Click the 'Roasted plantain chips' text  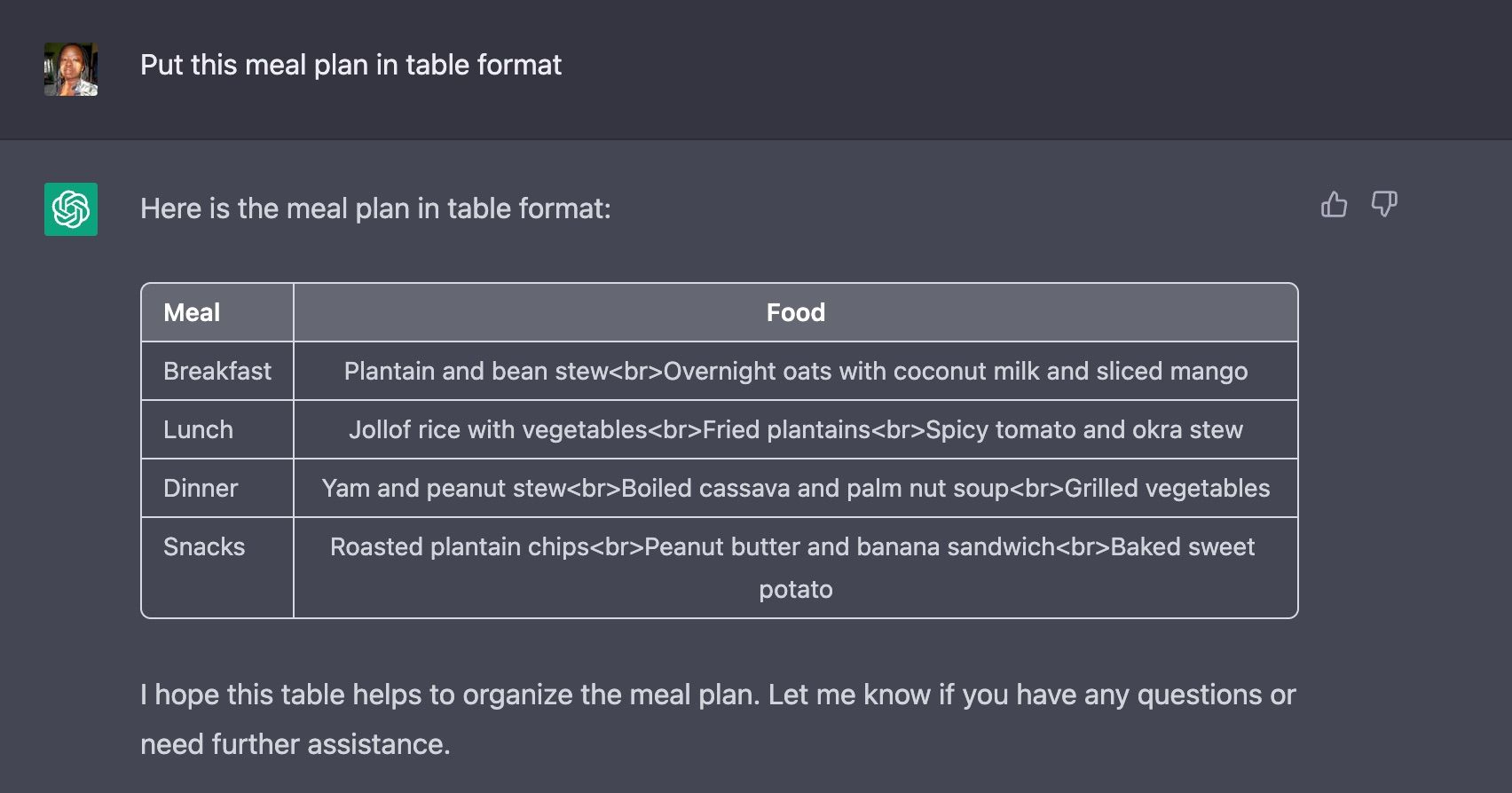point(460,546)
